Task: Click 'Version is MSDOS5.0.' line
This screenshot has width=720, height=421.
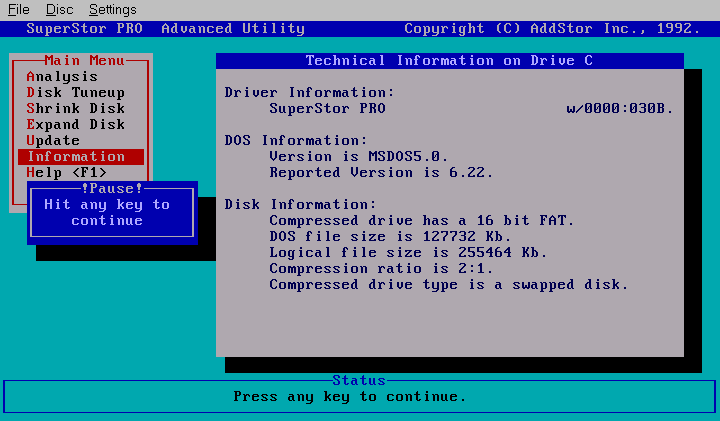Action: point(359,157)
